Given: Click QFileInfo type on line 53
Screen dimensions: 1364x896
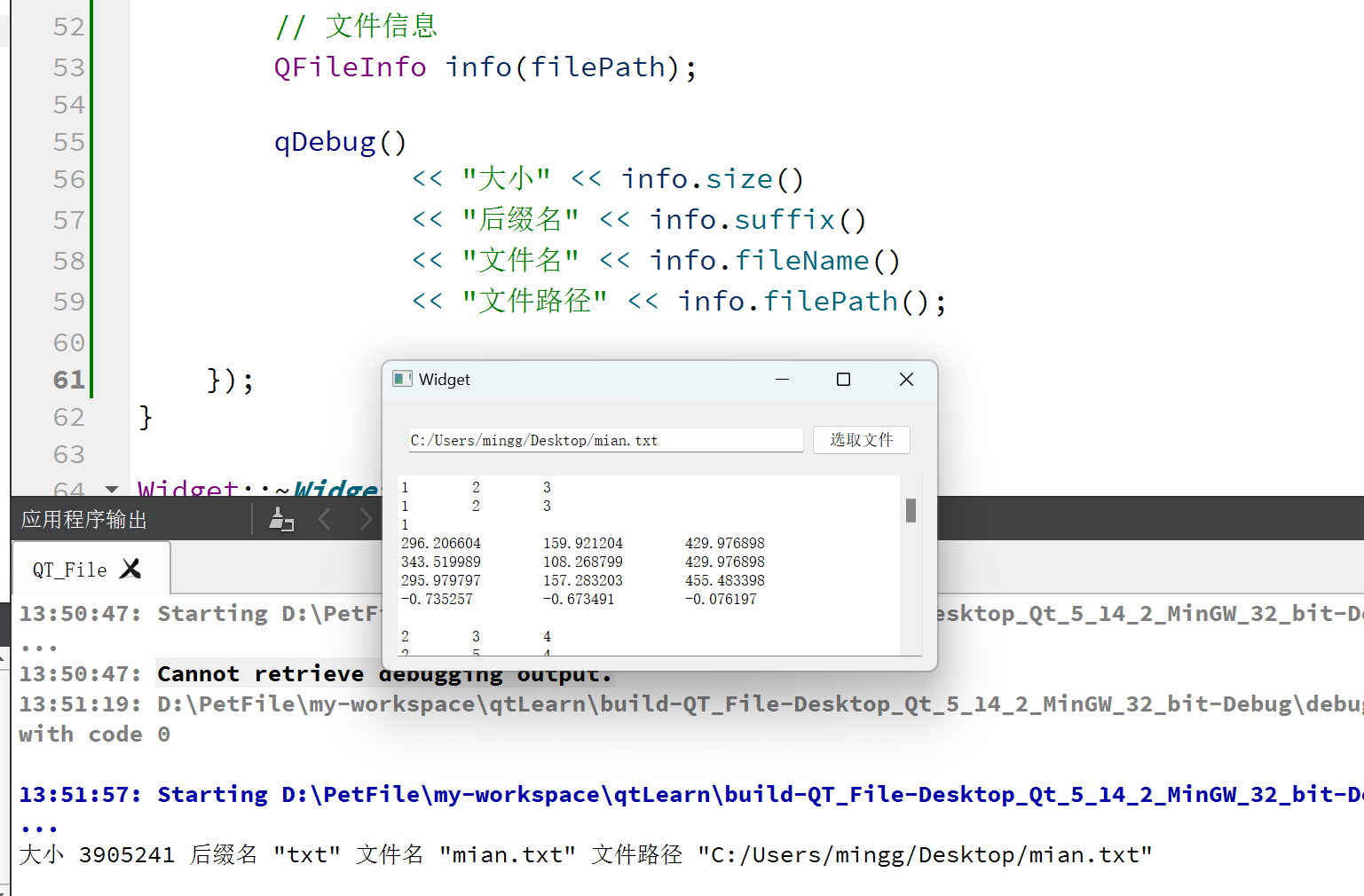Looking at the screenshot, I should [x=350, y=67].
